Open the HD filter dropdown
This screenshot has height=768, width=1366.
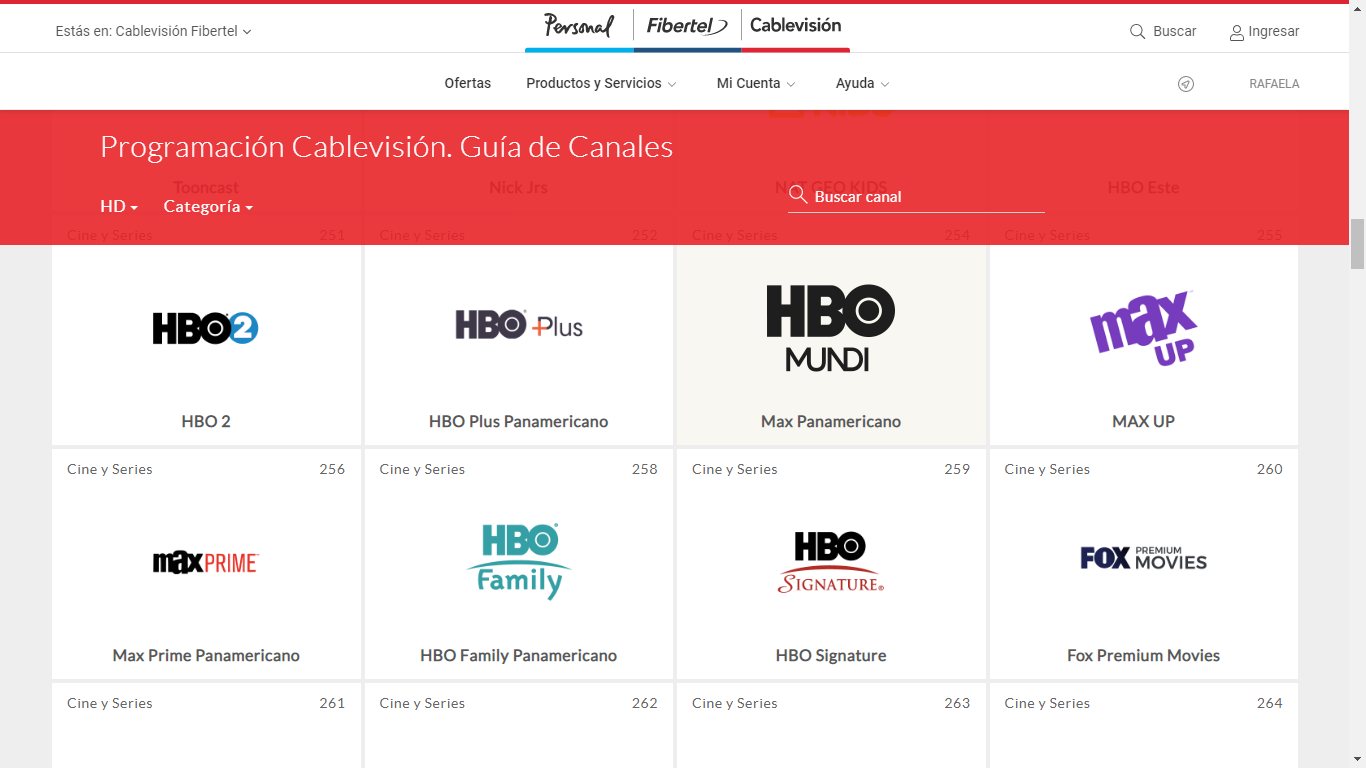(x=119, y=206)
